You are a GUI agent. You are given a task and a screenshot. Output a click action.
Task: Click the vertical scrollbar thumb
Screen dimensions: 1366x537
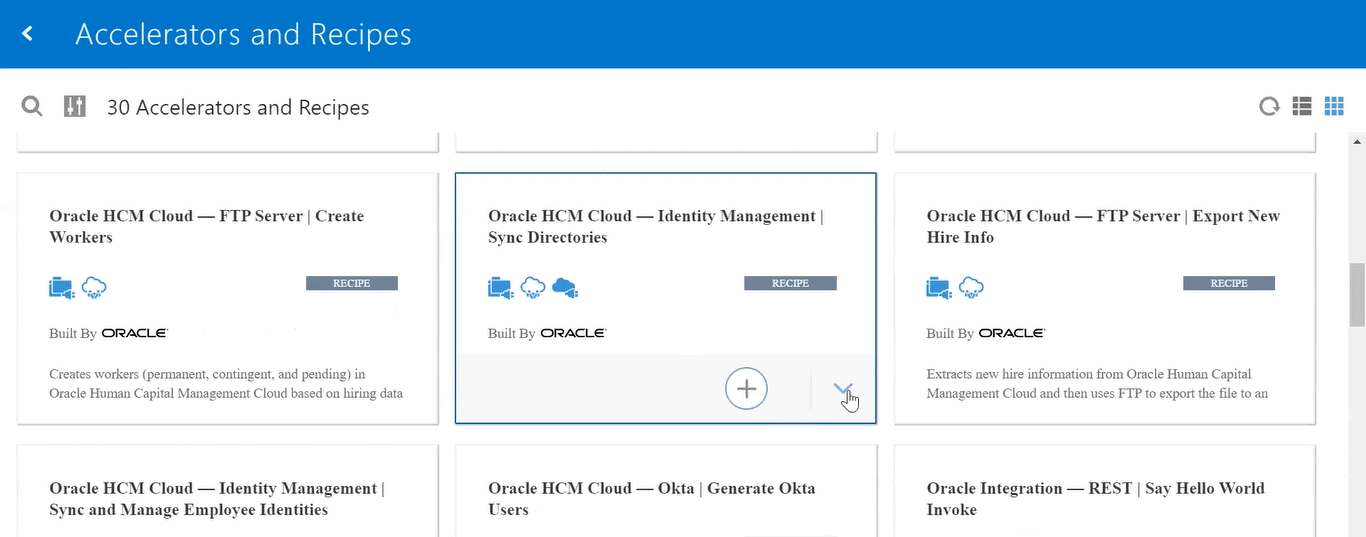[x=1357, y=295]
